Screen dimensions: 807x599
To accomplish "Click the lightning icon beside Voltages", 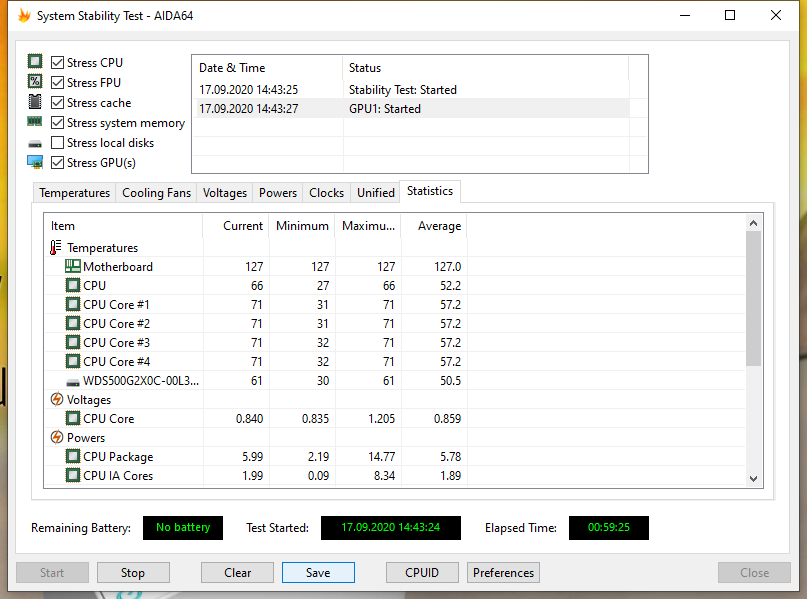I will 57,399.
